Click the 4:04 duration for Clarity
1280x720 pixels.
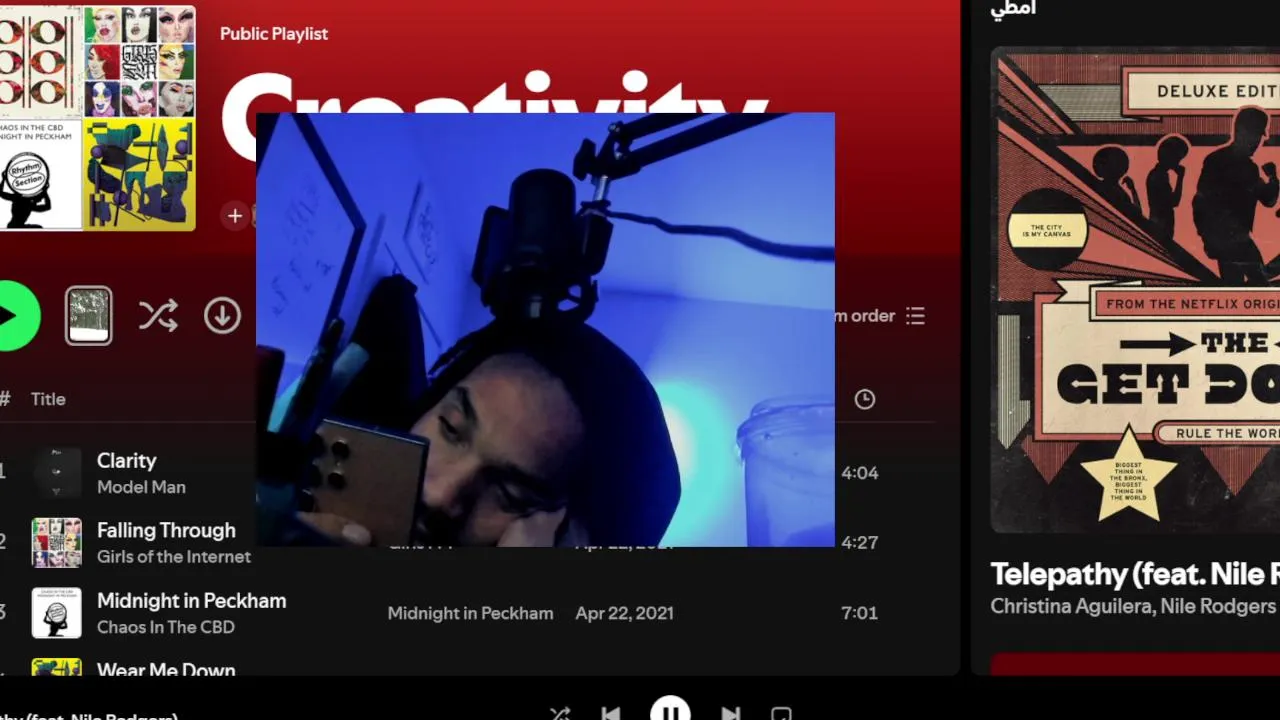[860, 472]
